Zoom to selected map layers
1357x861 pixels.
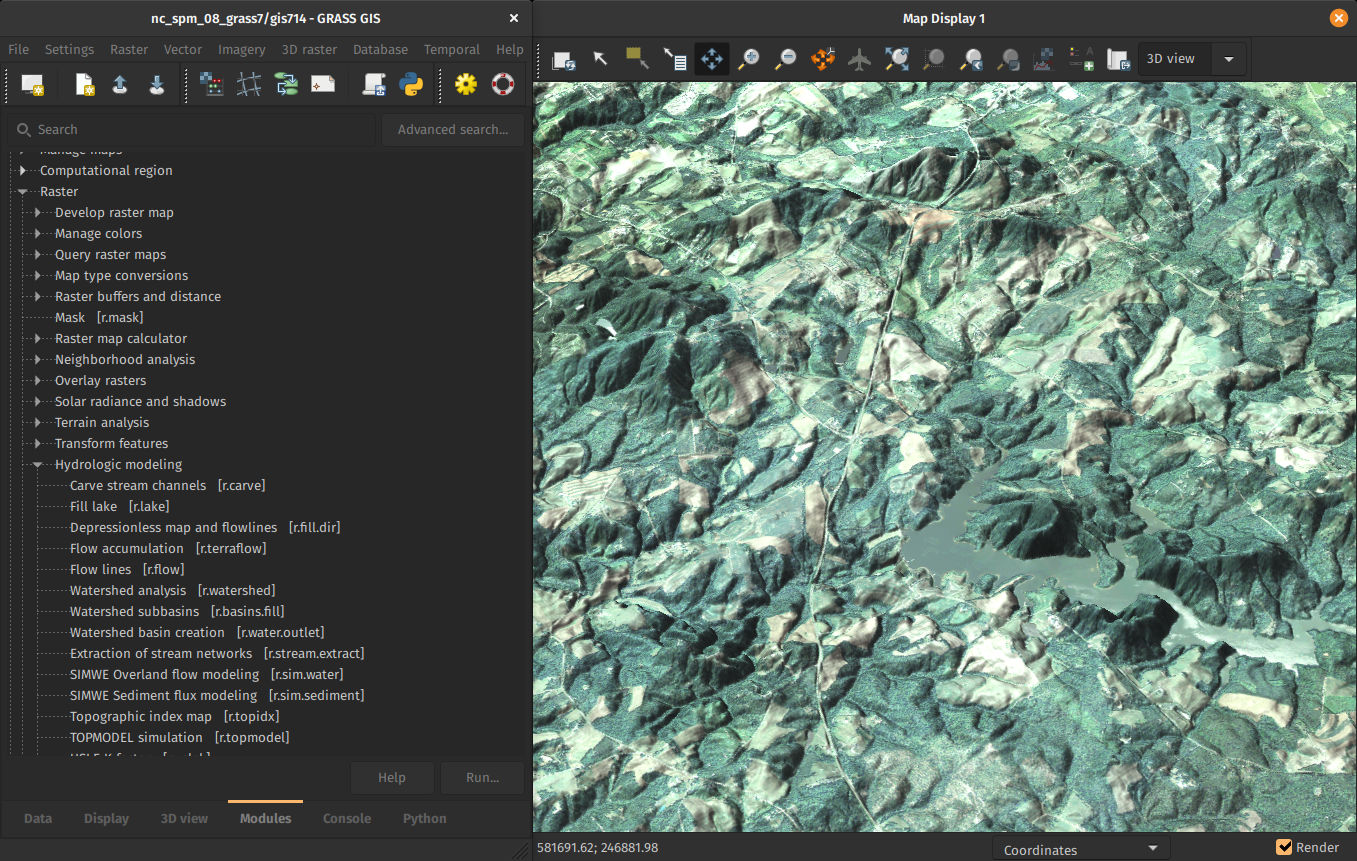[896, 60]
